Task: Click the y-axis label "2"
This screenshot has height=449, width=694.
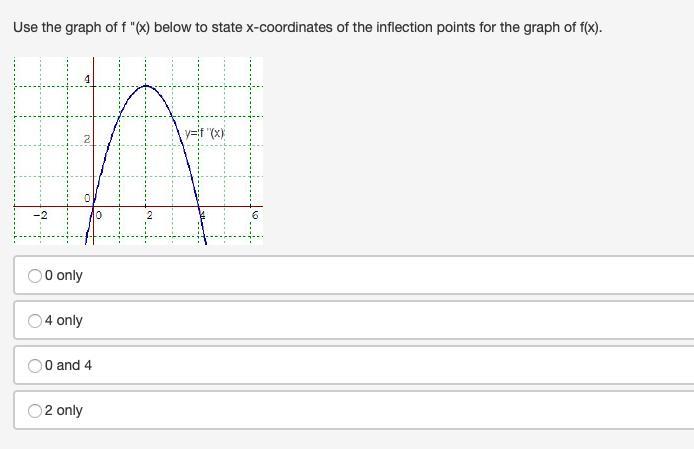Action: click(x=87, y=139)
